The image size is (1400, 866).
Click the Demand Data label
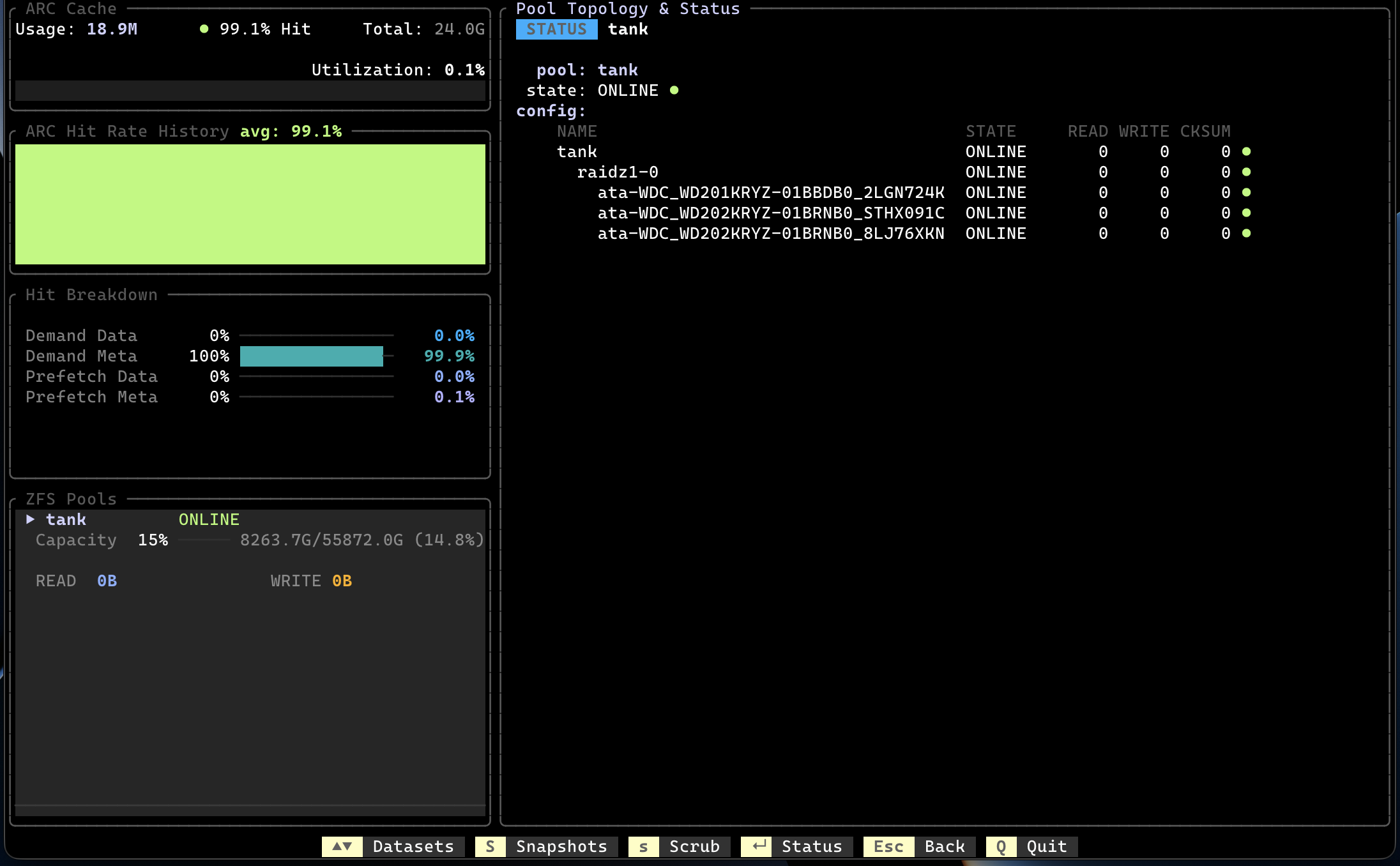(x=81, y=335)
